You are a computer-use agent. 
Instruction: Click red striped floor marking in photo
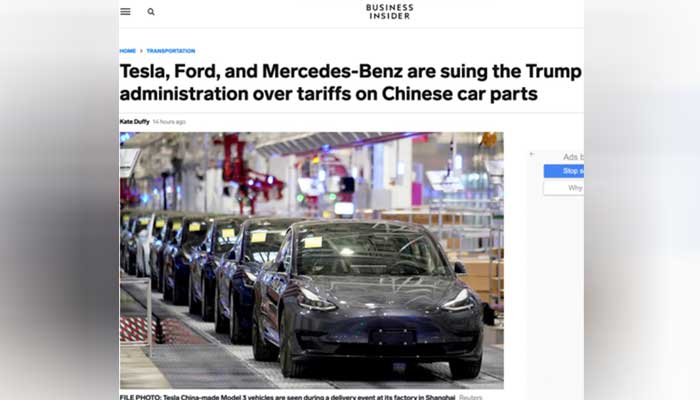tap(135, 329)
